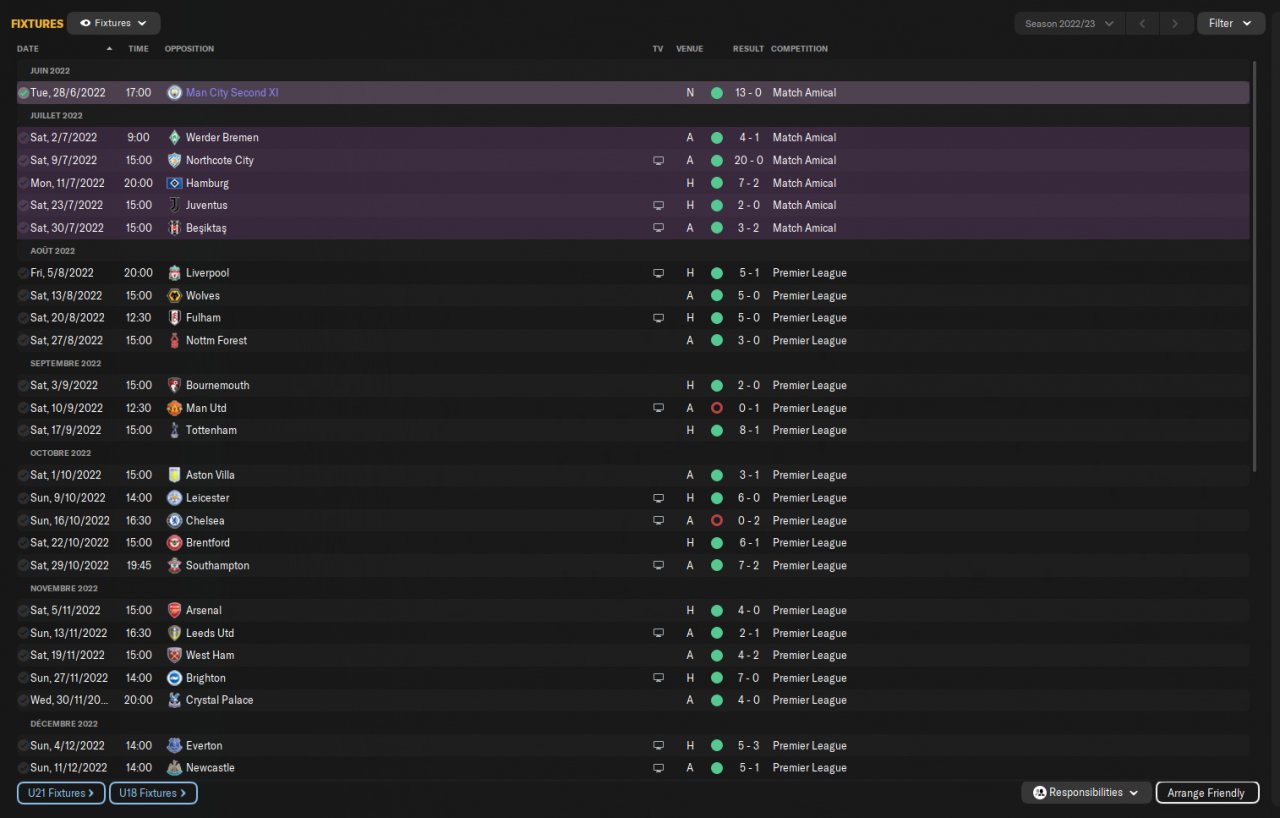Click the Newcastle club crest

(x=174, y=768)
